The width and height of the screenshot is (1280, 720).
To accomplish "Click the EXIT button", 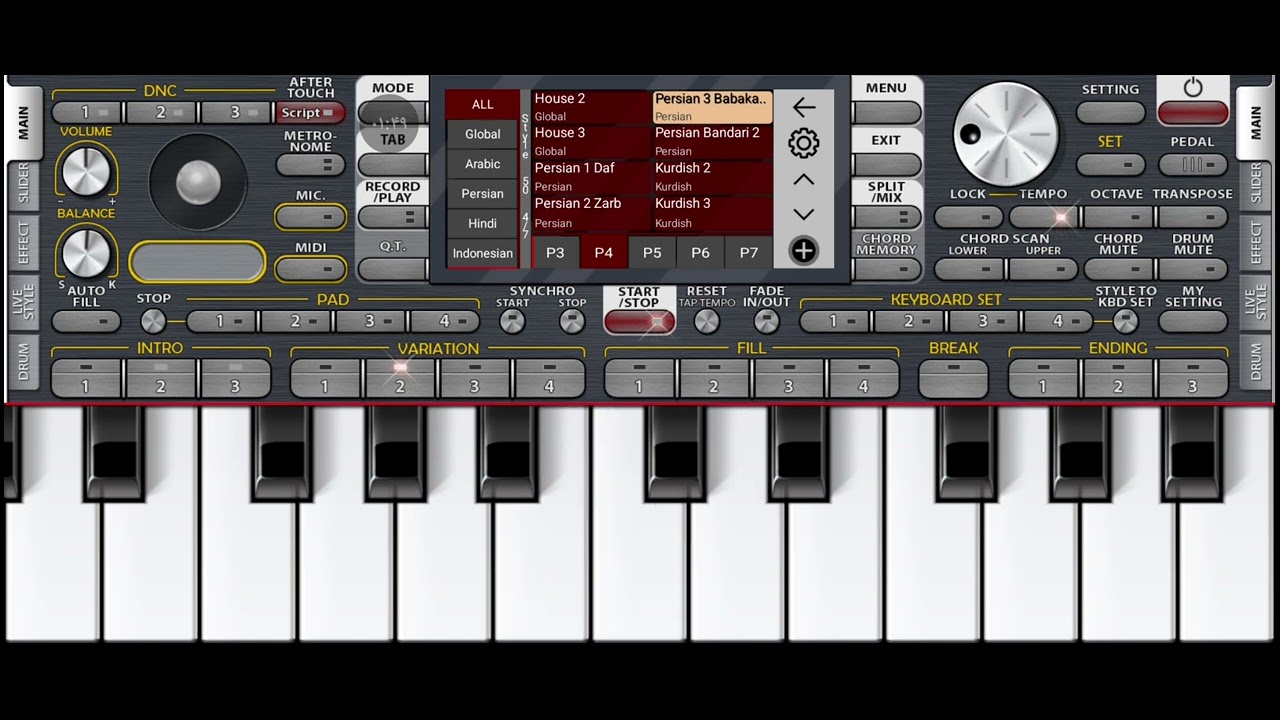I will pyautogui.click(x=886, y=165).
